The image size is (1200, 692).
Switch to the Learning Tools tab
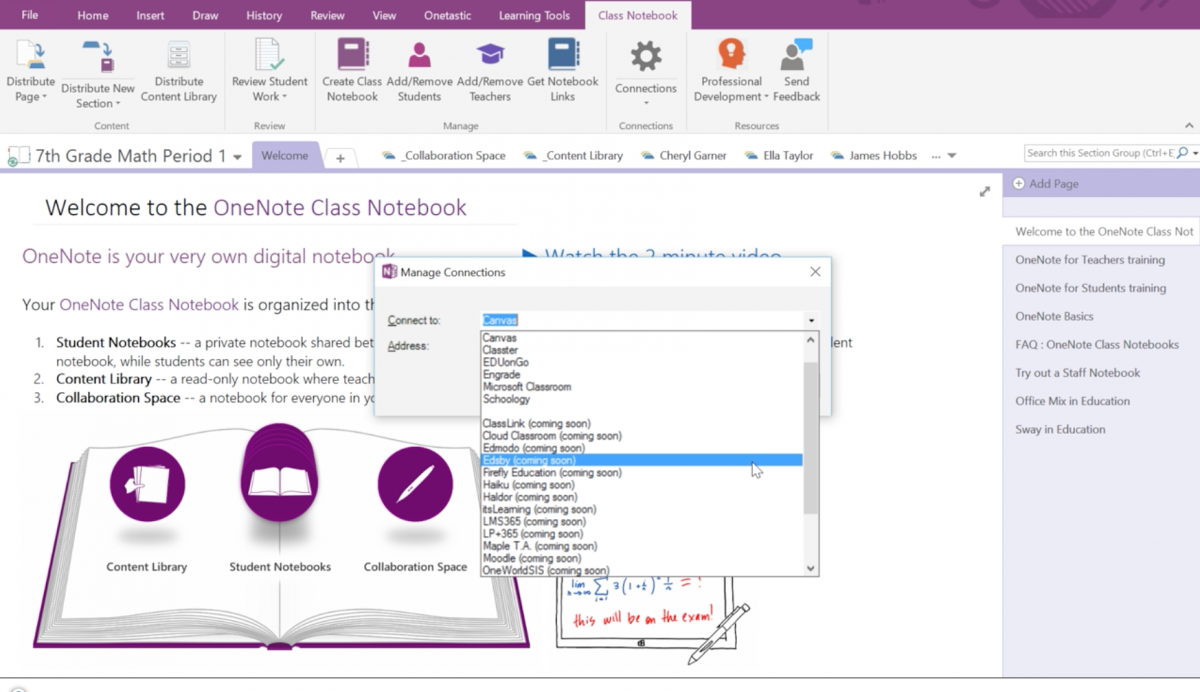coord(535,15)
